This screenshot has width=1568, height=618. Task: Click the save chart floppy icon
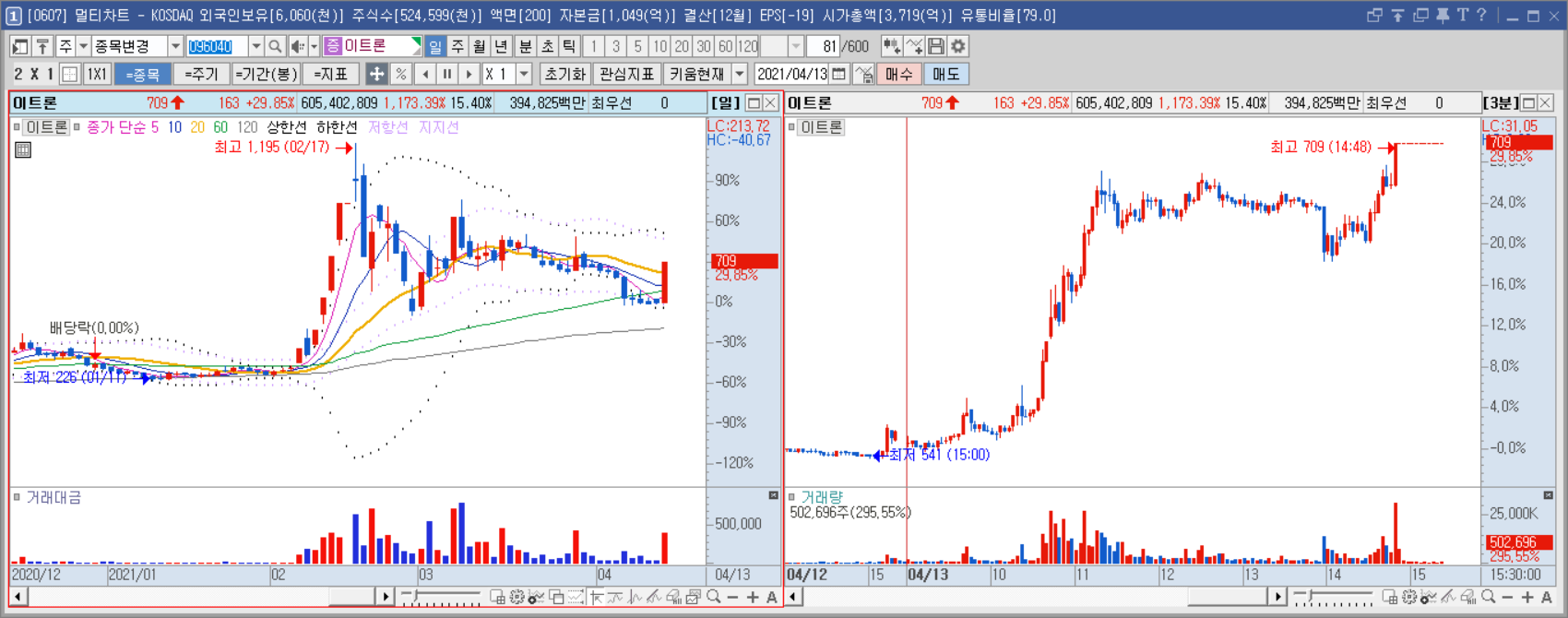pyautogui.click(x=936, y=46)
